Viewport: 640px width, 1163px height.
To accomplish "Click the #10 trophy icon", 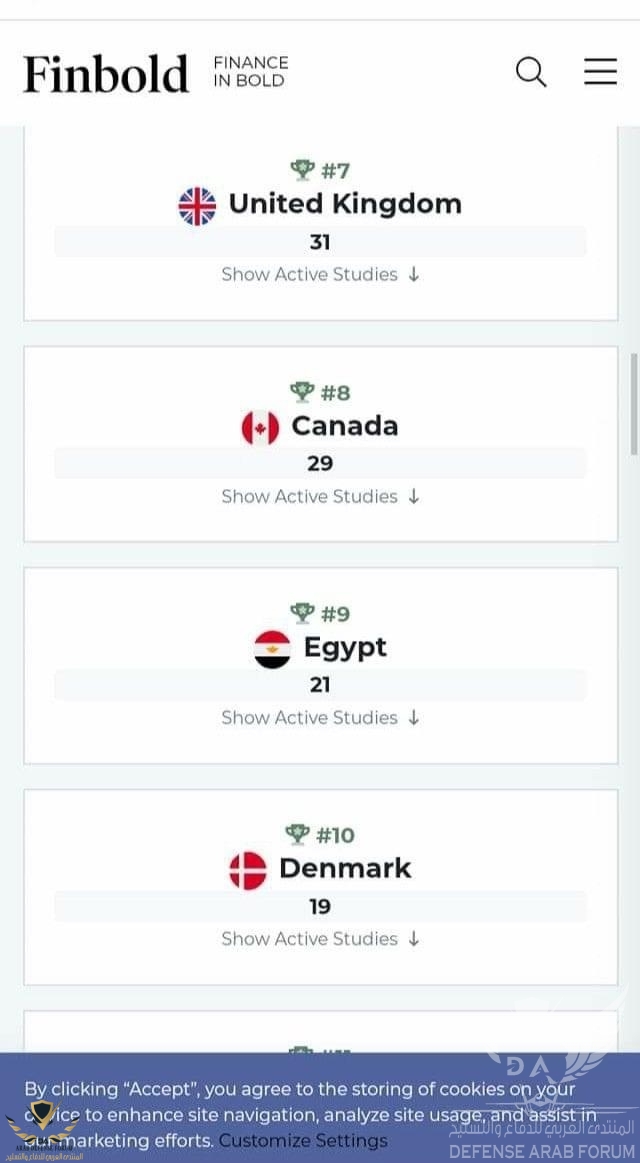I will click(x=297, y=833).
